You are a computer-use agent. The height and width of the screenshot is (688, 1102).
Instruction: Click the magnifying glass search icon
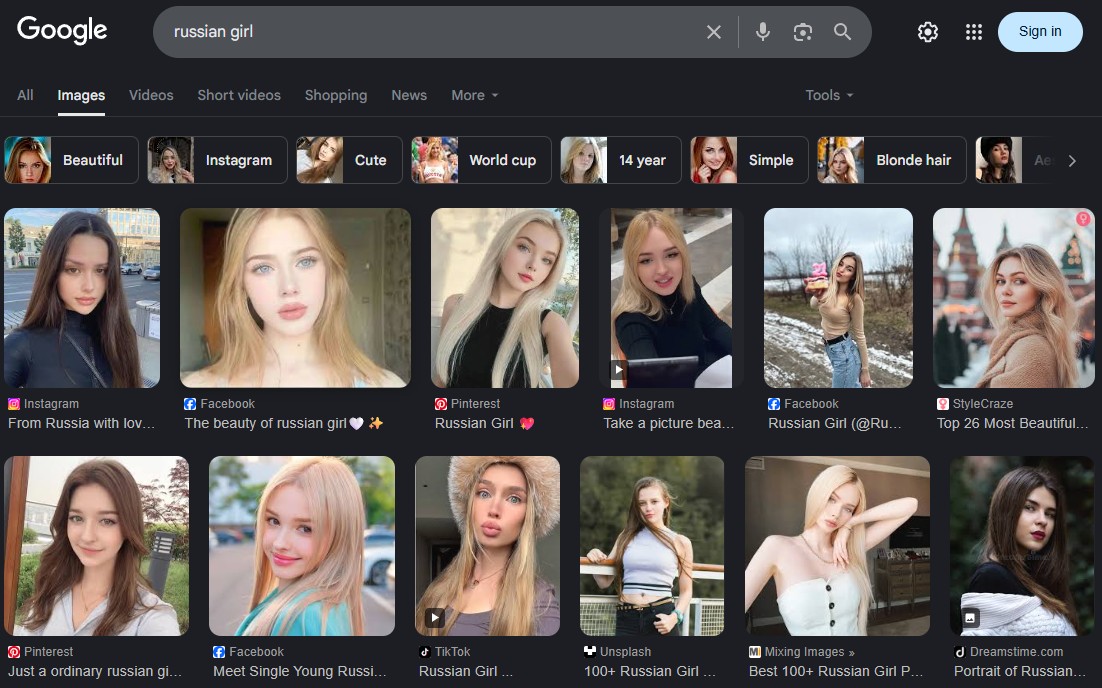click(x=842, y=32)
